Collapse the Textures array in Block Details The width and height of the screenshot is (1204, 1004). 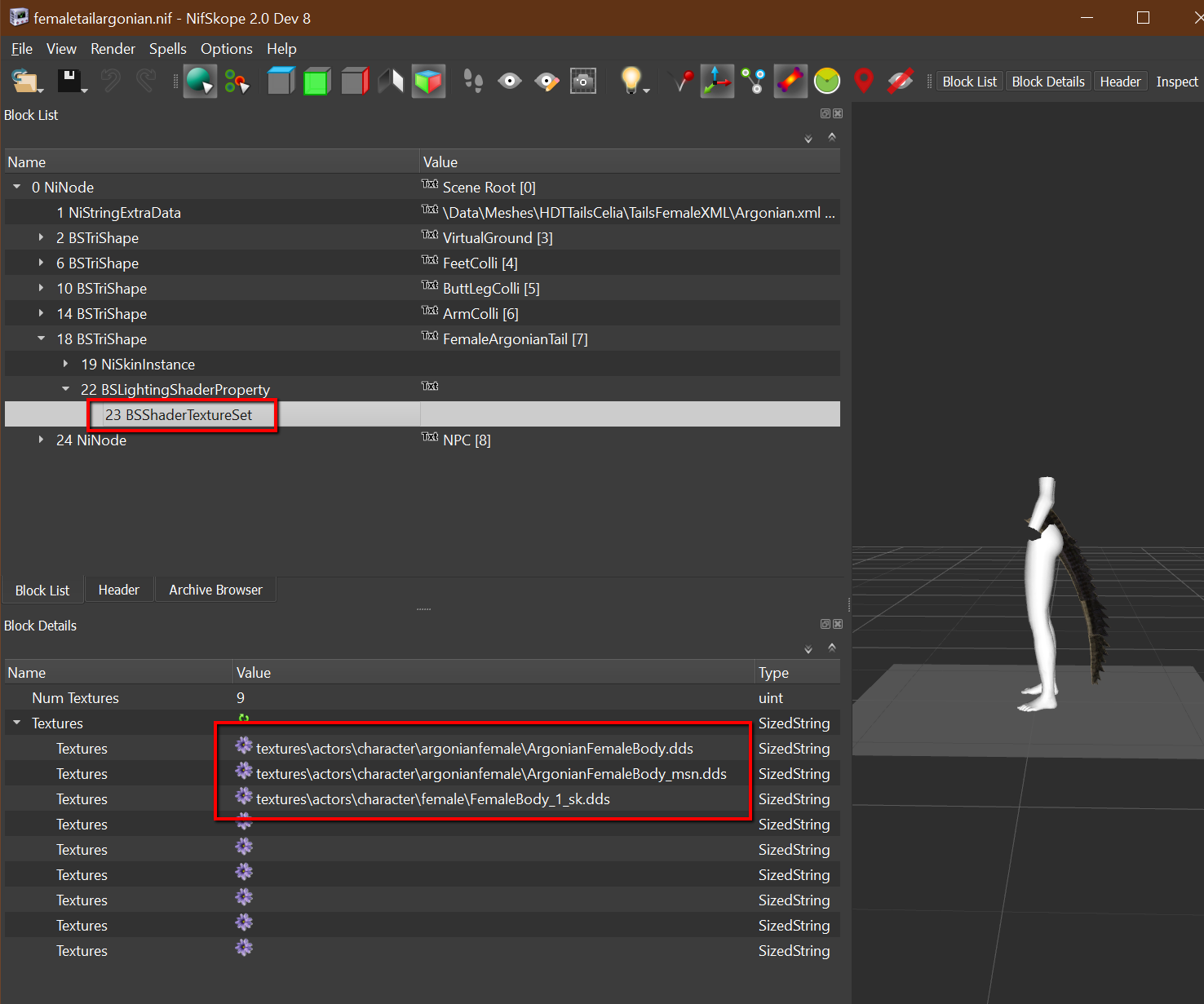point(16,723)
